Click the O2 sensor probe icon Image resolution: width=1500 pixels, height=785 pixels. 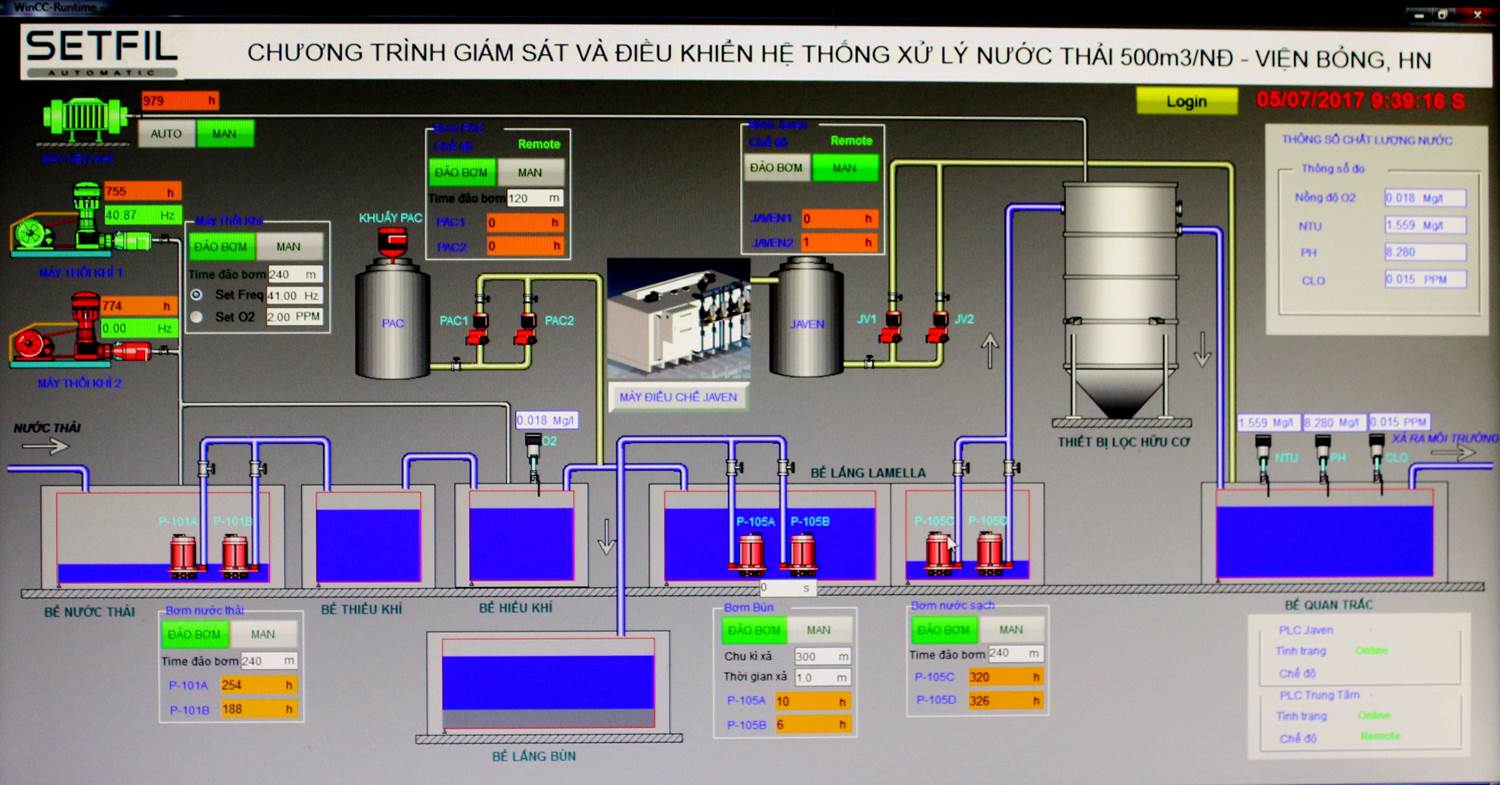point(533,453)
